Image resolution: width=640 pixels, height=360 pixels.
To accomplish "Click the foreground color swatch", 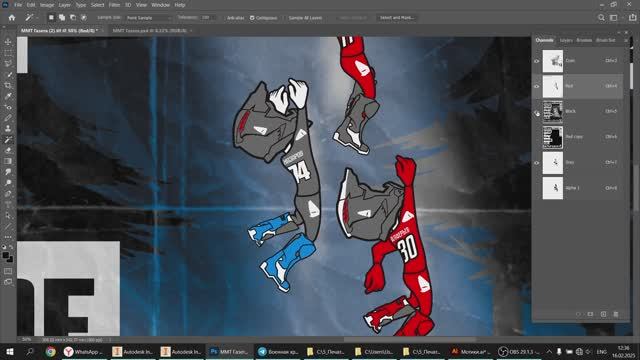I will tap(6, 256).
